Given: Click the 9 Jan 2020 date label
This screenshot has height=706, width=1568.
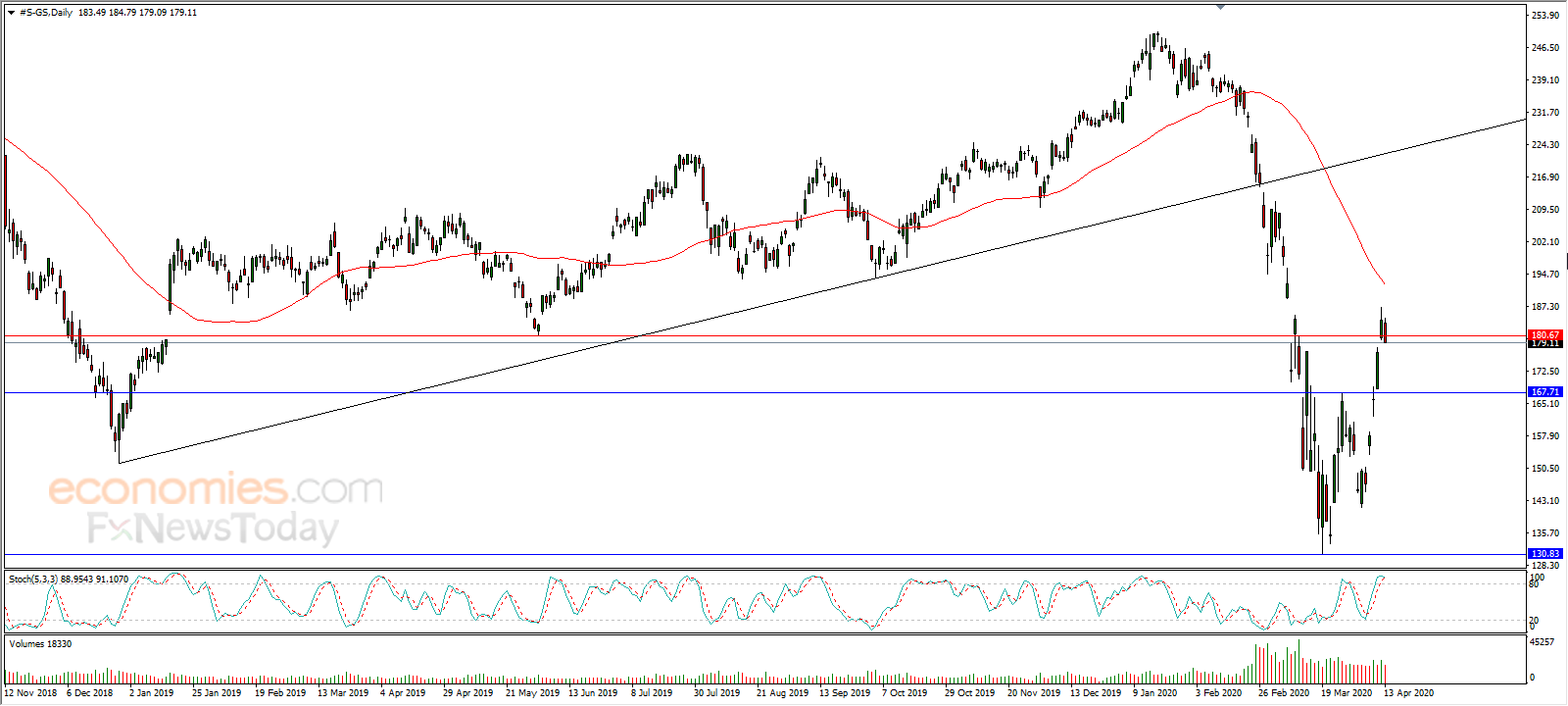Looking at the screenshot, I should pyautogui.click(x=1154, y=692).
